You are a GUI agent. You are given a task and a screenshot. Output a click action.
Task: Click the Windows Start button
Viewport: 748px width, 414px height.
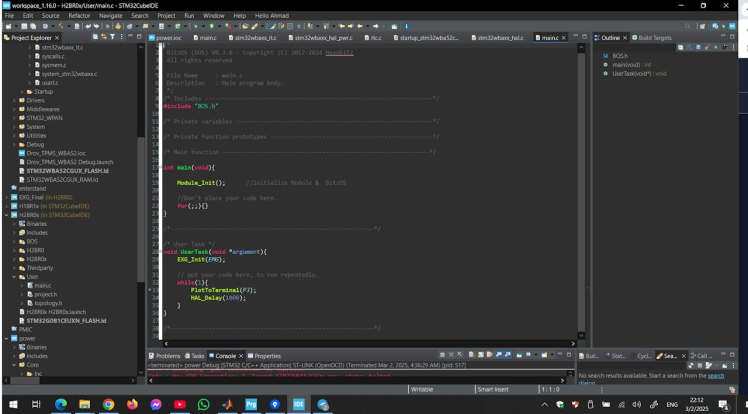pos(11,404)
